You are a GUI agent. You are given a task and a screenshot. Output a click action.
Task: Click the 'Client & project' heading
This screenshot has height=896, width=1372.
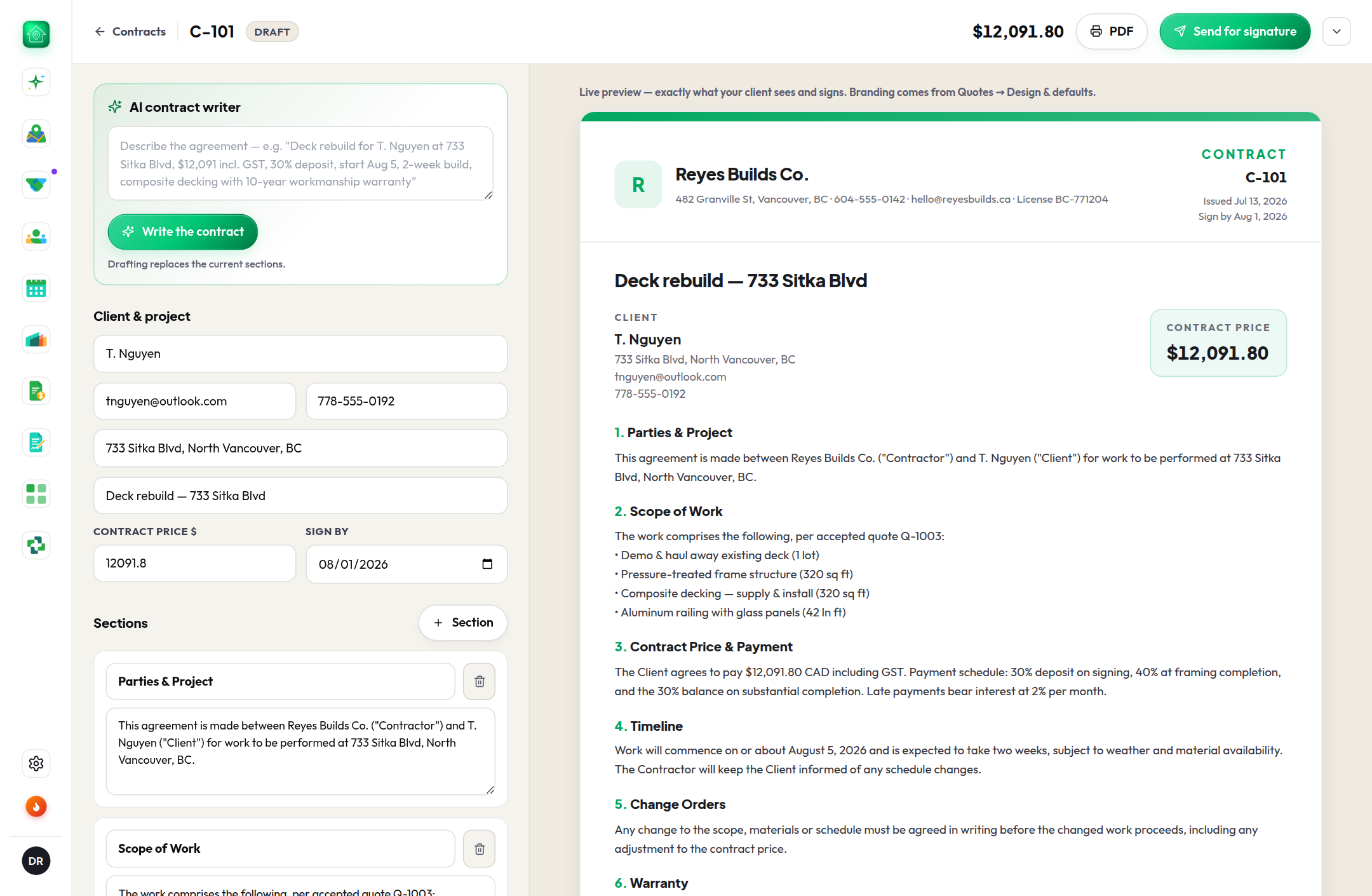tap(142, 316)
